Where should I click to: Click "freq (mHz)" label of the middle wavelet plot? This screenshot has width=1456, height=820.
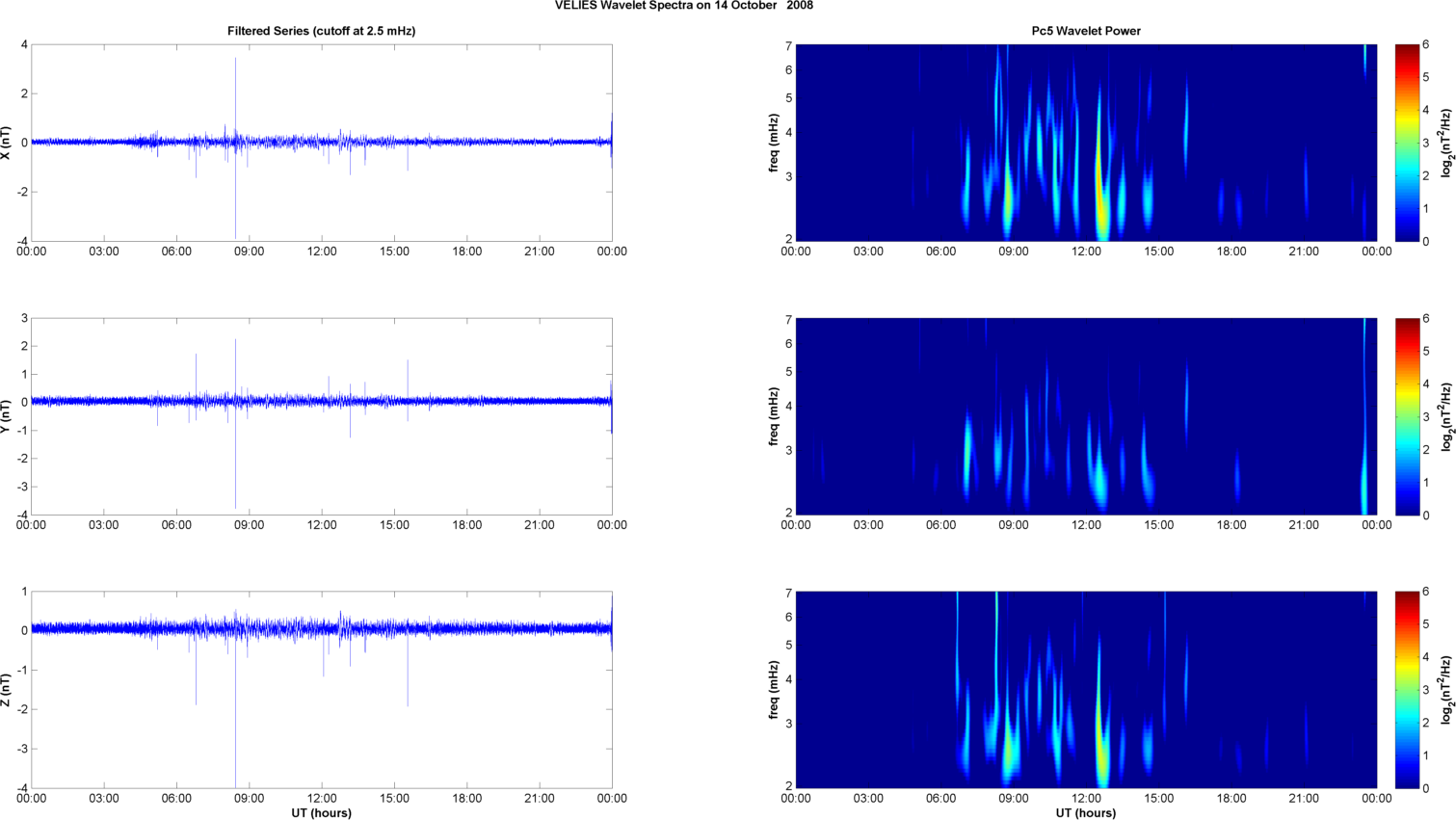(x=774, y=416)
